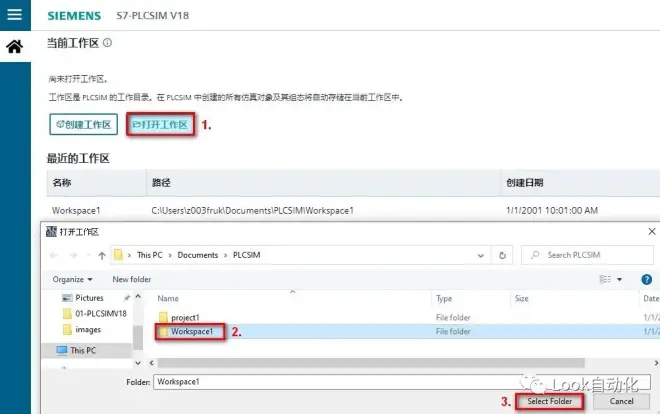Screen dimensions: 660x414
Task: Change the file view layout icon
Action: [605, 279]
